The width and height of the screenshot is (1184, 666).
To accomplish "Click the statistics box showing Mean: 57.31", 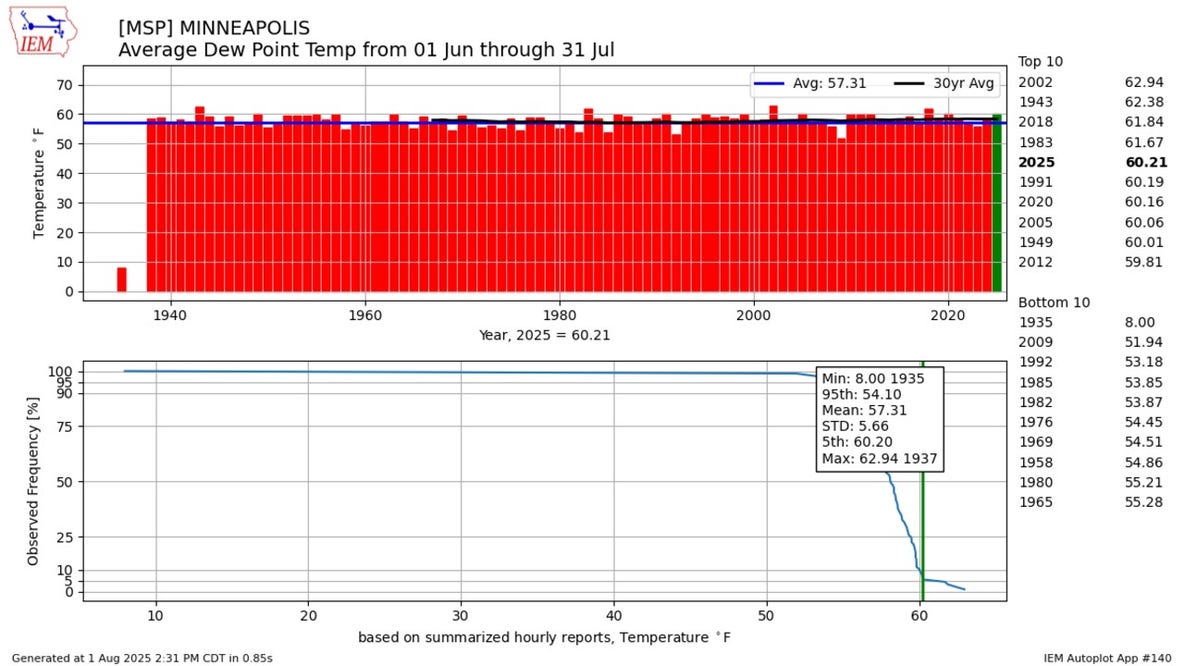I will click(x=879, y=419).
